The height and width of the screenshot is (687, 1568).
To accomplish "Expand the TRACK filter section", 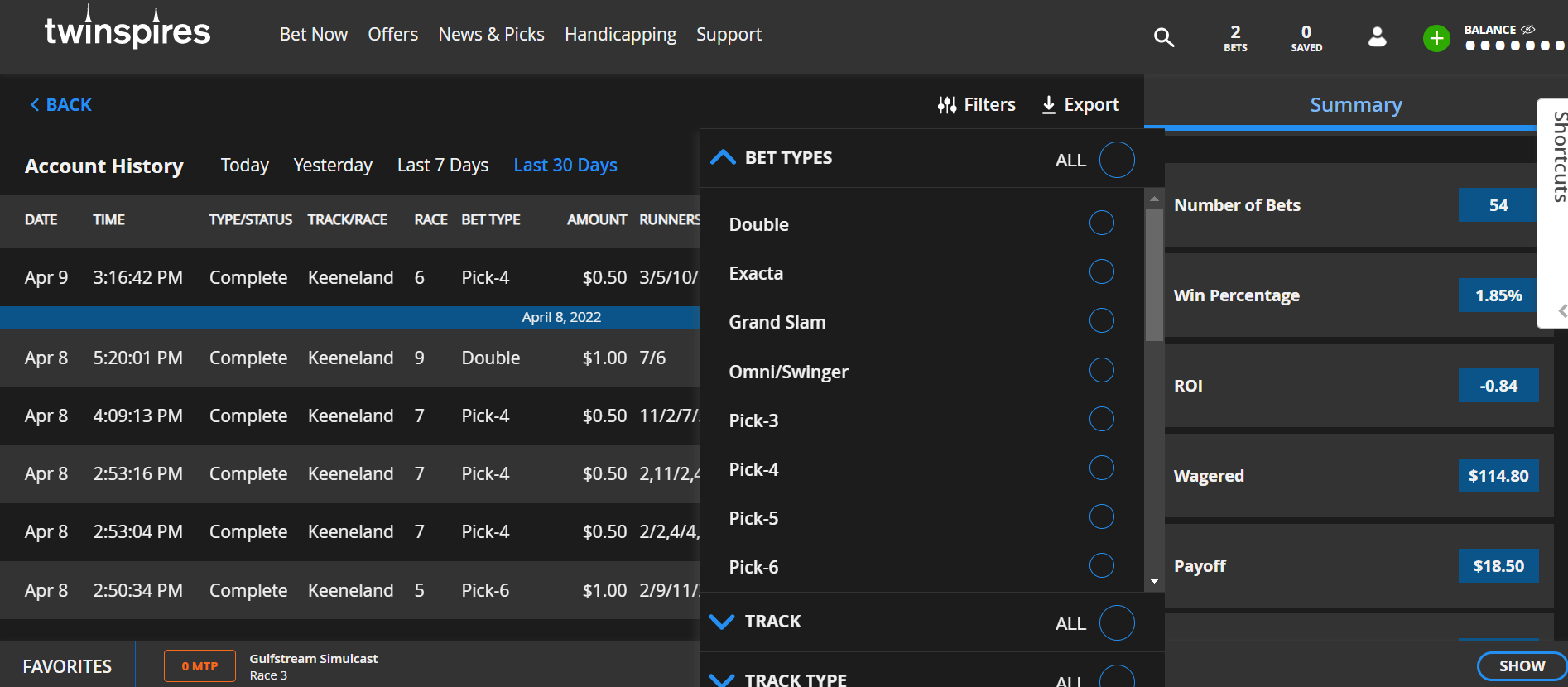I will [x=723, y=622].
